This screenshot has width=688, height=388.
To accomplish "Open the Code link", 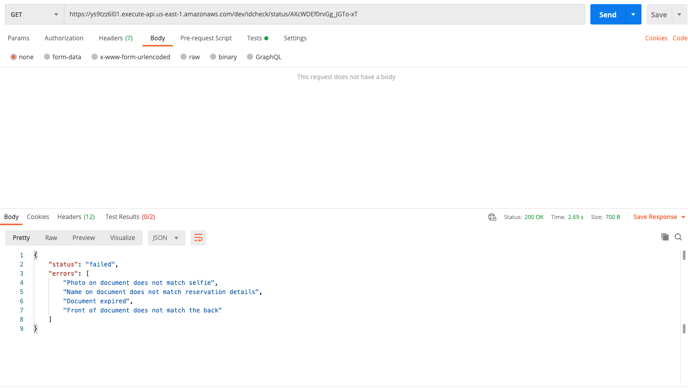I will (680, 38).
